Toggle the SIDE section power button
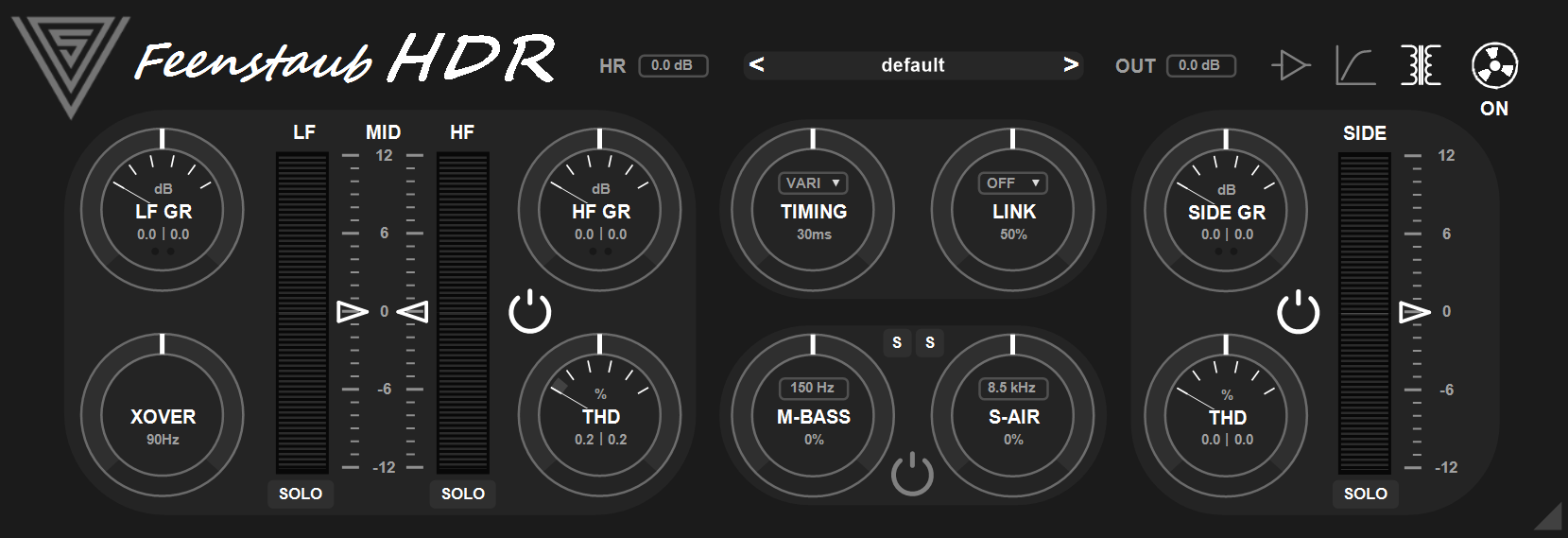1568x538 pixels. [x=1298, y=312]
